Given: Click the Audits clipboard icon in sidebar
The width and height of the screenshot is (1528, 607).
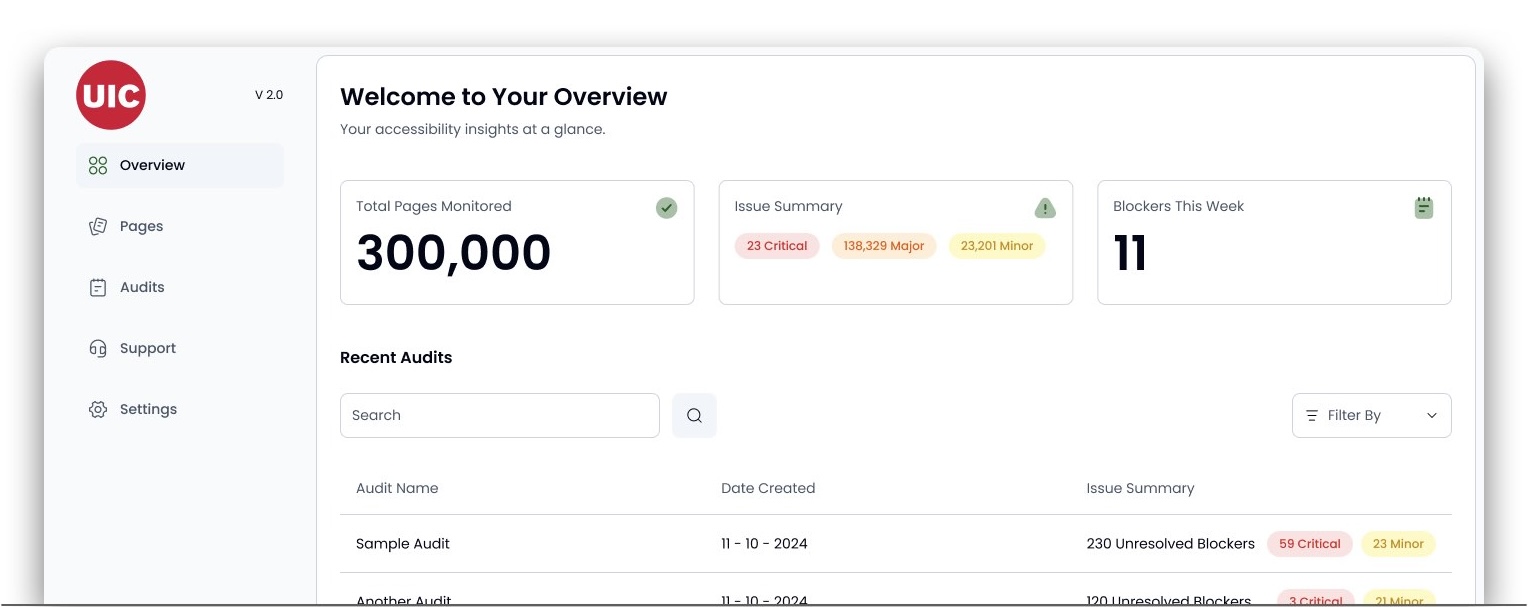Looking at the screenshot, I should [98, 288].
